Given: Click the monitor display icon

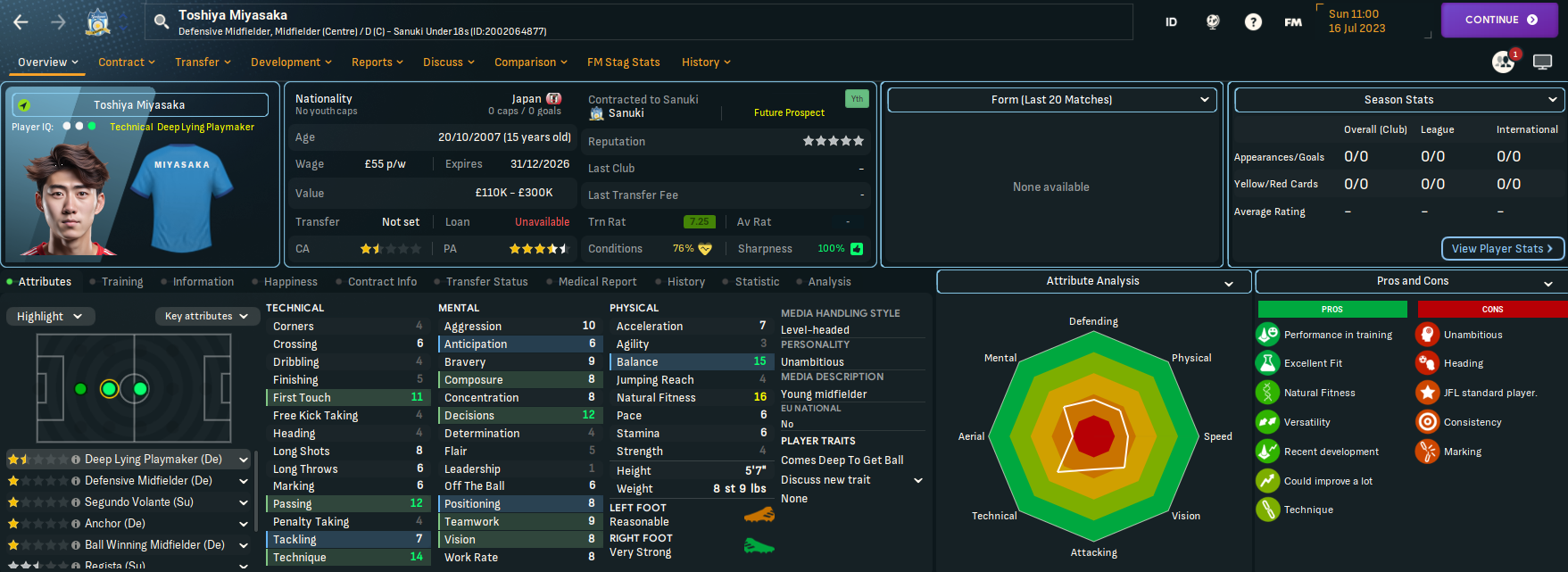Looking at the screenshot, I should (1542, 62).
